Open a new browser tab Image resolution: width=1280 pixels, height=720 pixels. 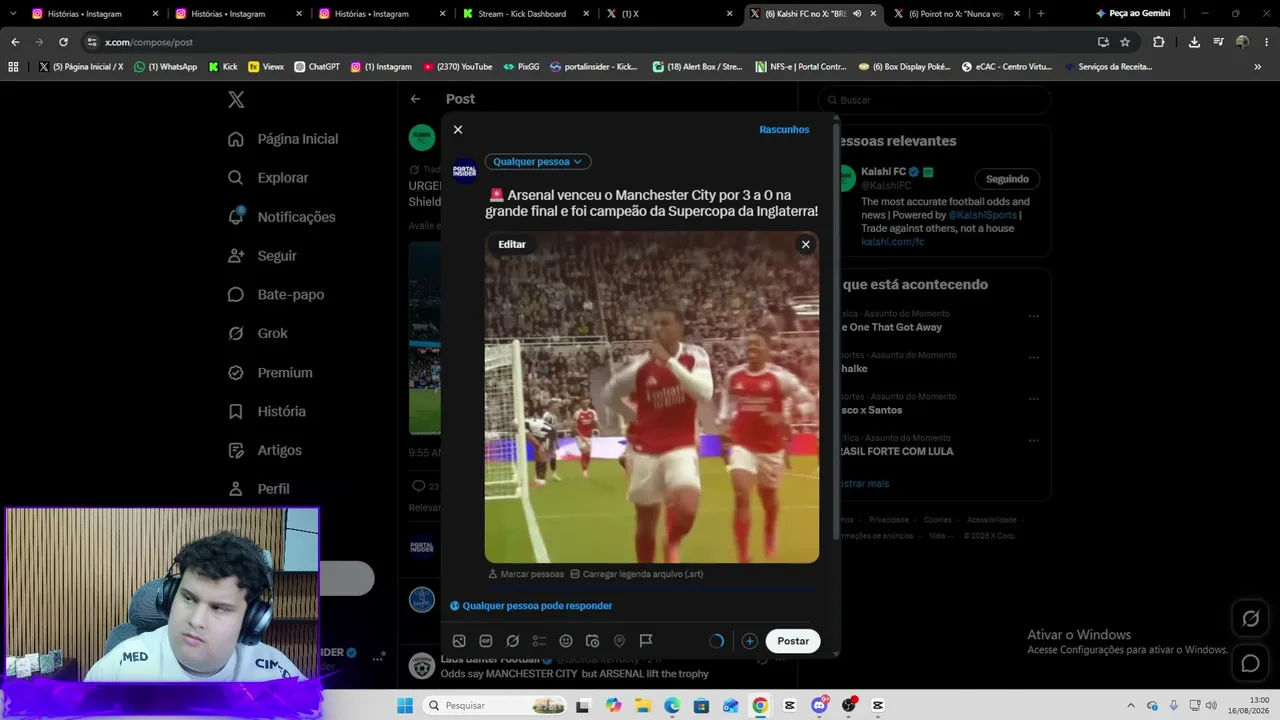click(x=1041, y=14)
